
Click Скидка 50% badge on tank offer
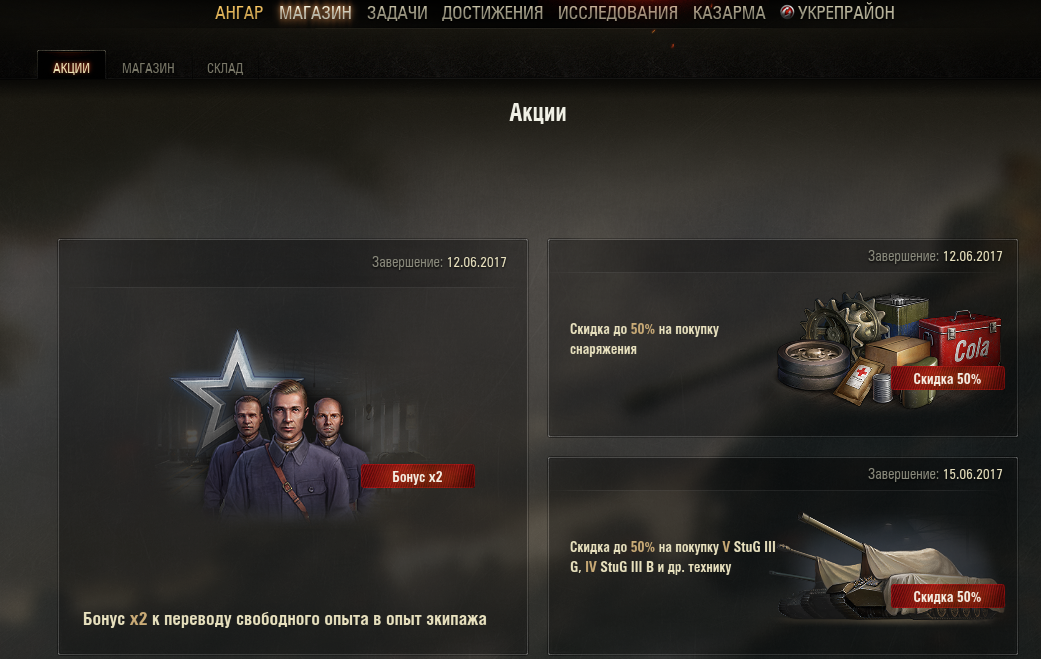point(947,597)
